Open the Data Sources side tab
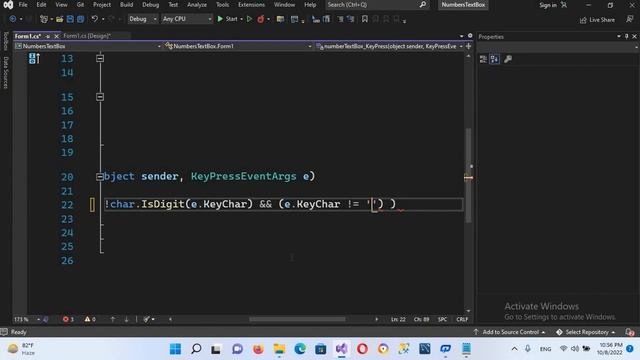The image size is (640, 360). 5,72
